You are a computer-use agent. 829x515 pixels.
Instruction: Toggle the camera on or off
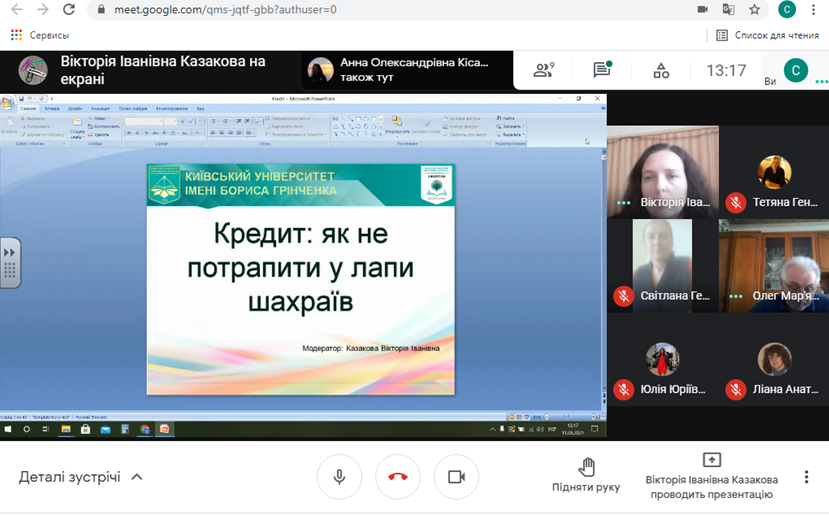pyautogui.click(x=456, y=477)
